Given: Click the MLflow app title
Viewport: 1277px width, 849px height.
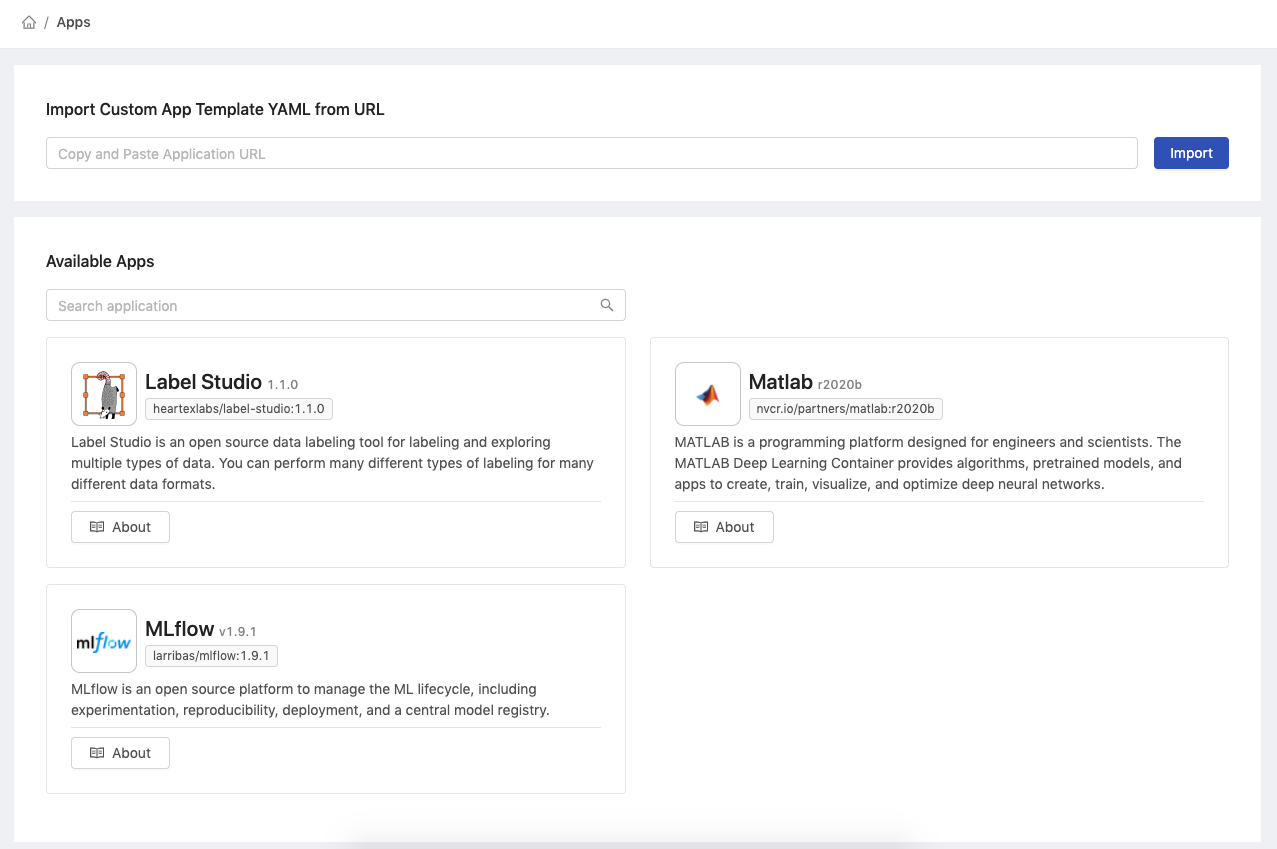Looking at the screenshot, I should coord(179,629).
